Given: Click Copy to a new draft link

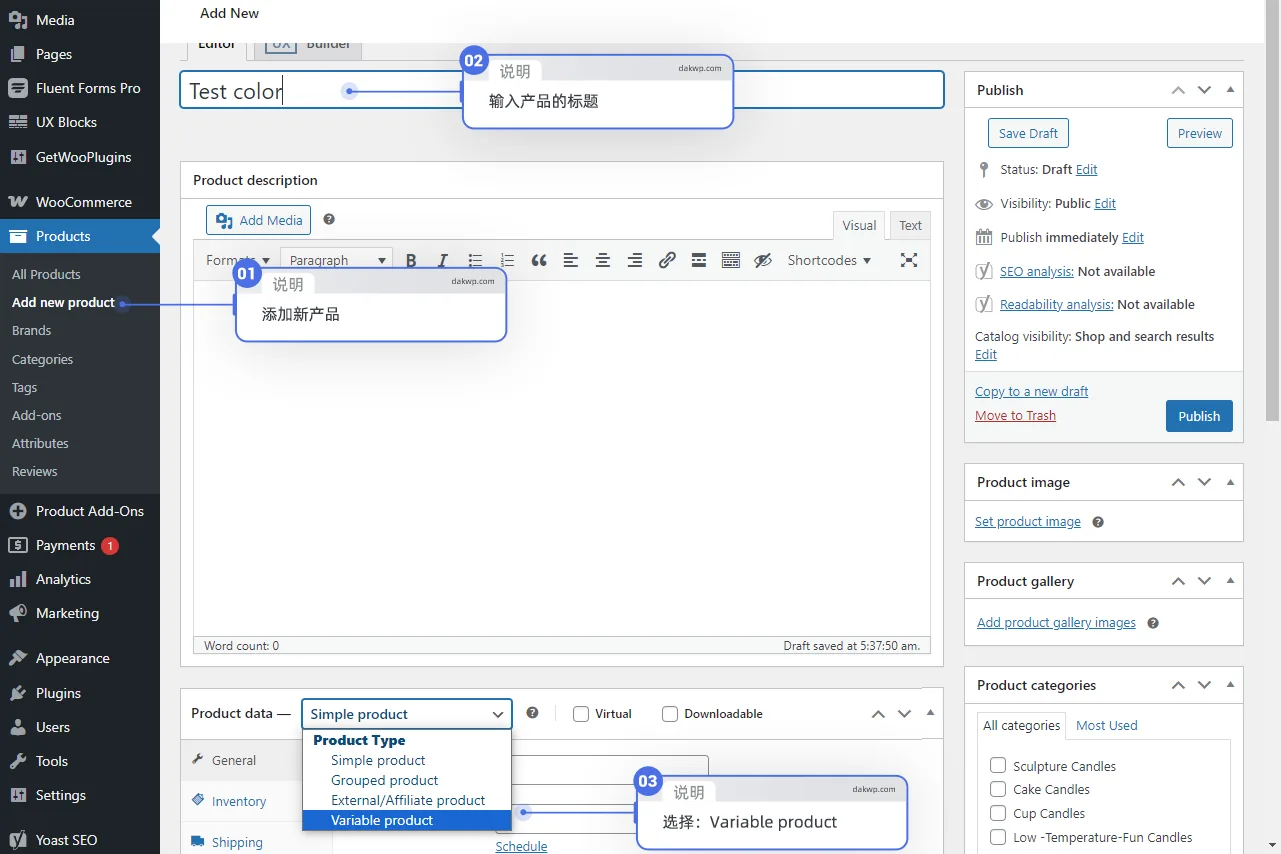Looking at the screenshot, I should tap(1031, 392).
